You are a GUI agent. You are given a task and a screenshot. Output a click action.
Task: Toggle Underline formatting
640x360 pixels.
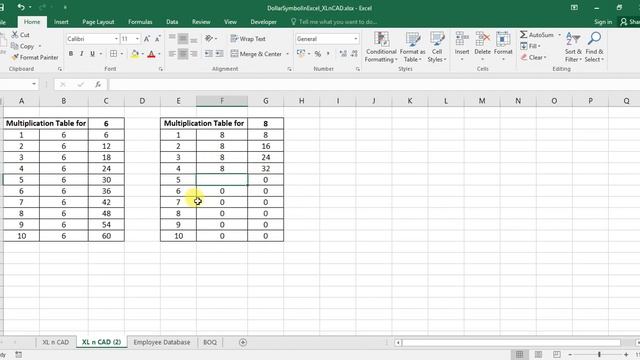click(x=93, y=54)
